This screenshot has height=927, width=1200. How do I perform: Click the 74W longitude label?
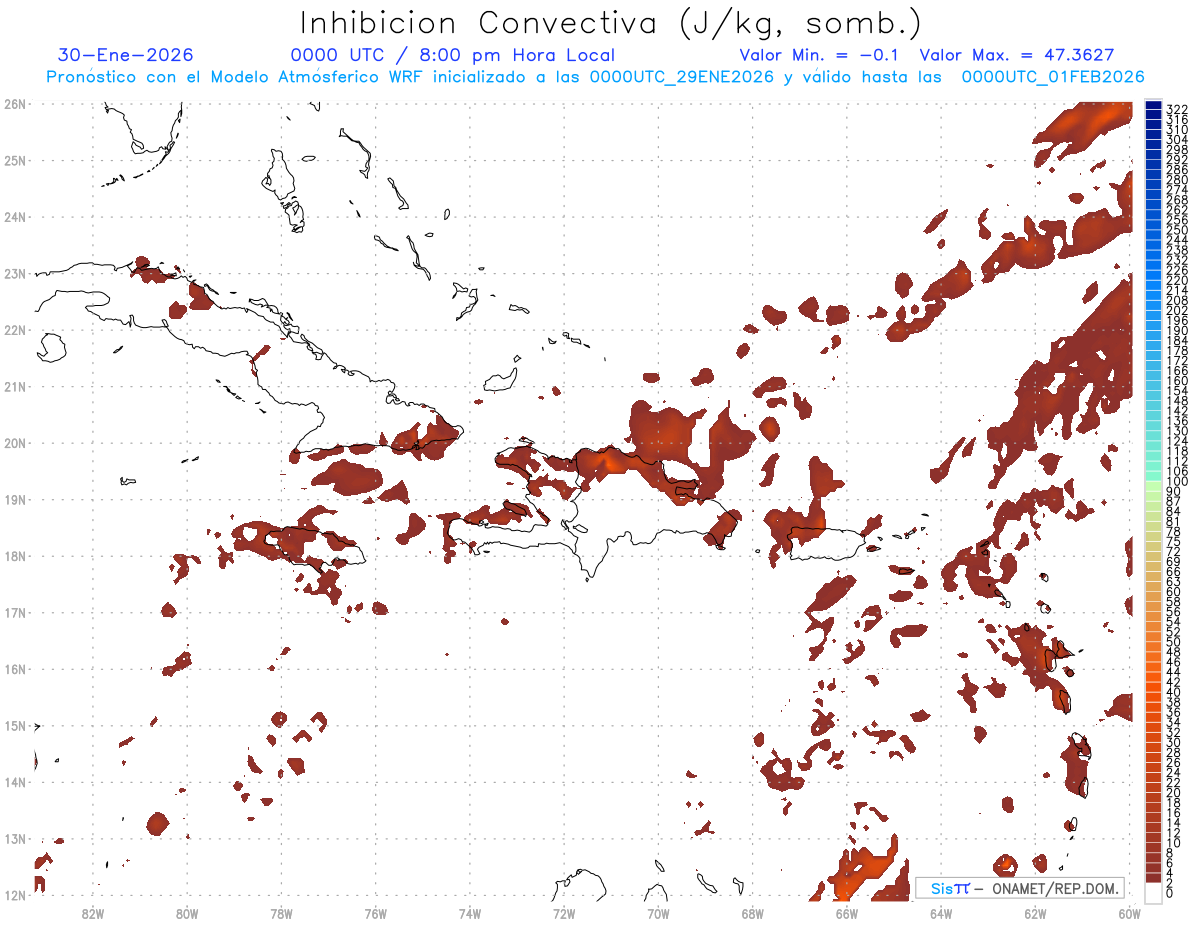coord(470,913)
